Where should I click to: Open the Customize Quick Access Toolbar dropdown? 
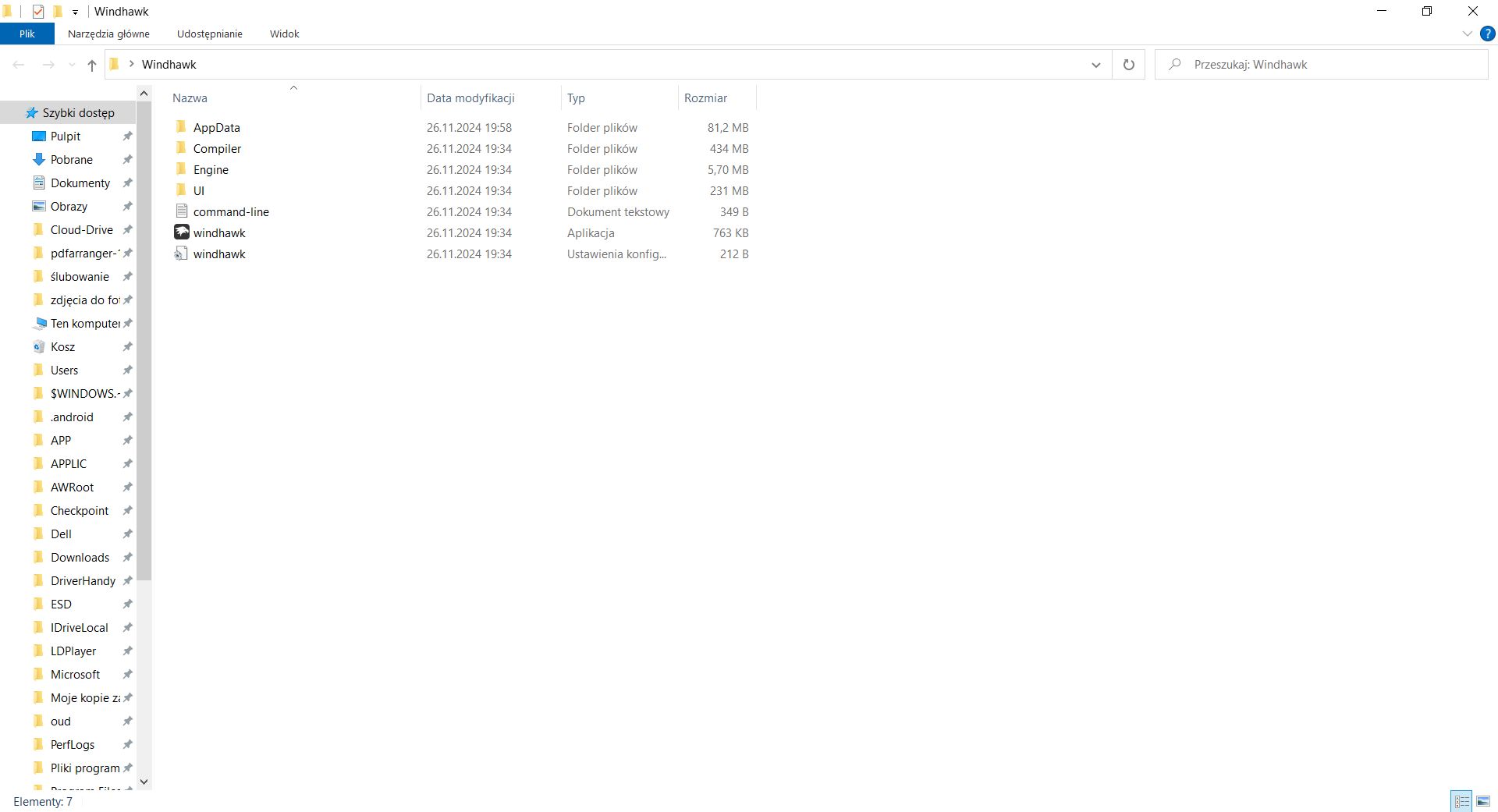(75, 12)
